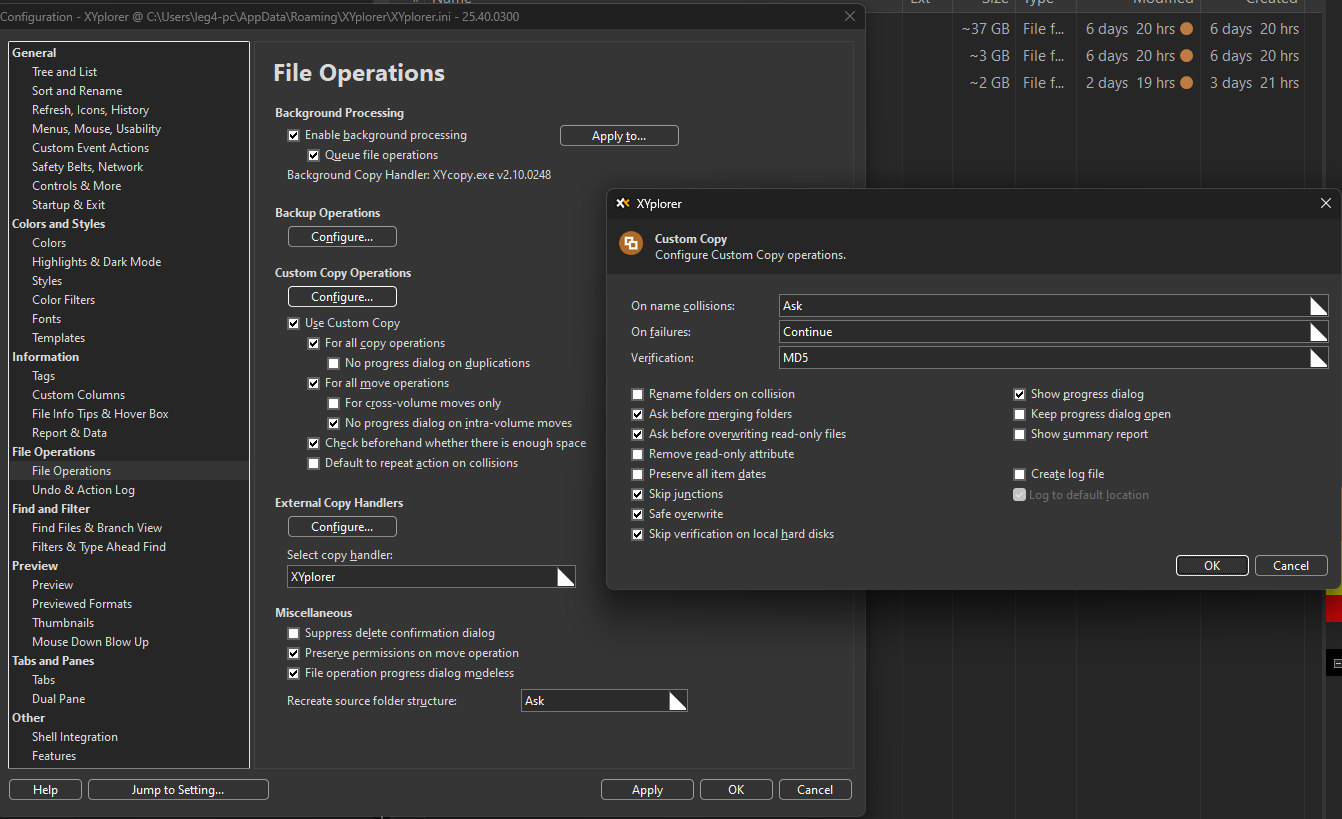Select Highlights & Dark Mode category

pyautogui.click(x=96, y=262)
